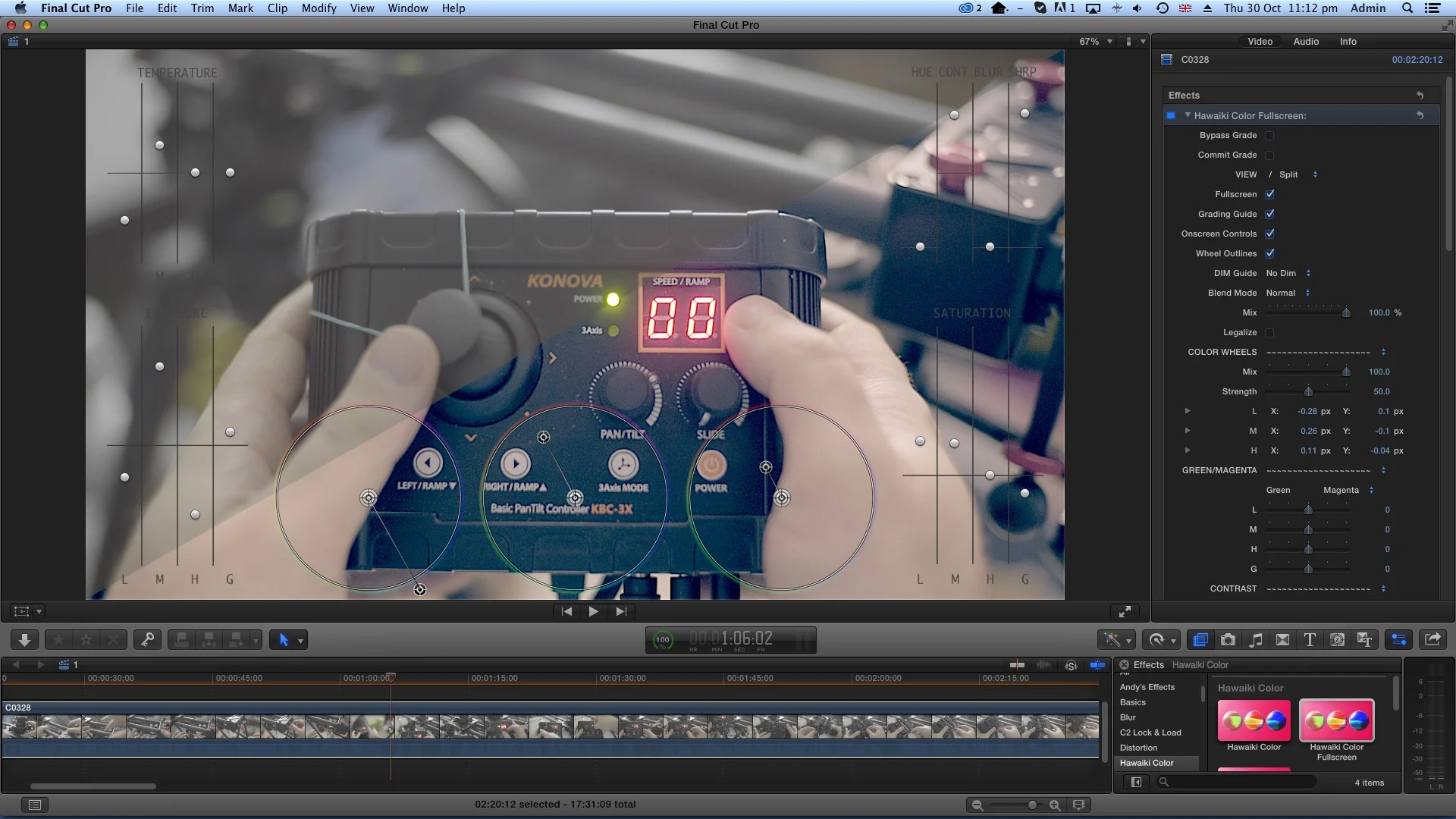The width and height of the screenshot is (1456, 819).
Task: Open the timeline index button
Action: [34, 805]
